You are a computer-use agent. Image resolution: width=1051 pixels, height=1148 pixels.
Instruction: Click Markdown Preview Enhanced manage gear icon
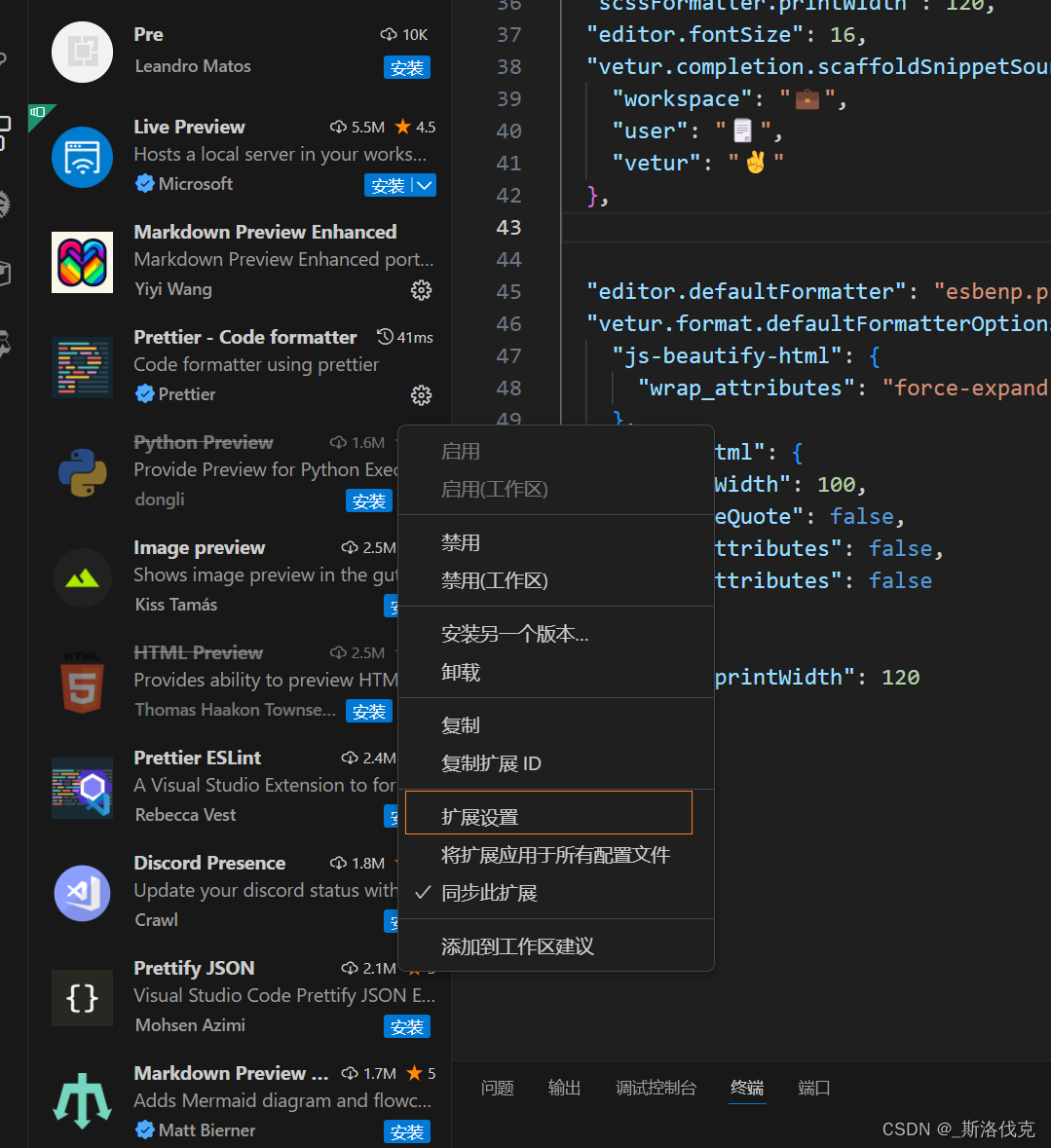(421, 290)
